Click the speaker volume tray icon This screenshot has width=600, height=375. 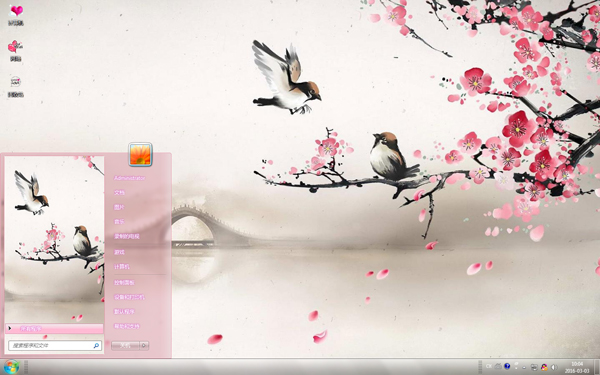(x=553, y=367)
